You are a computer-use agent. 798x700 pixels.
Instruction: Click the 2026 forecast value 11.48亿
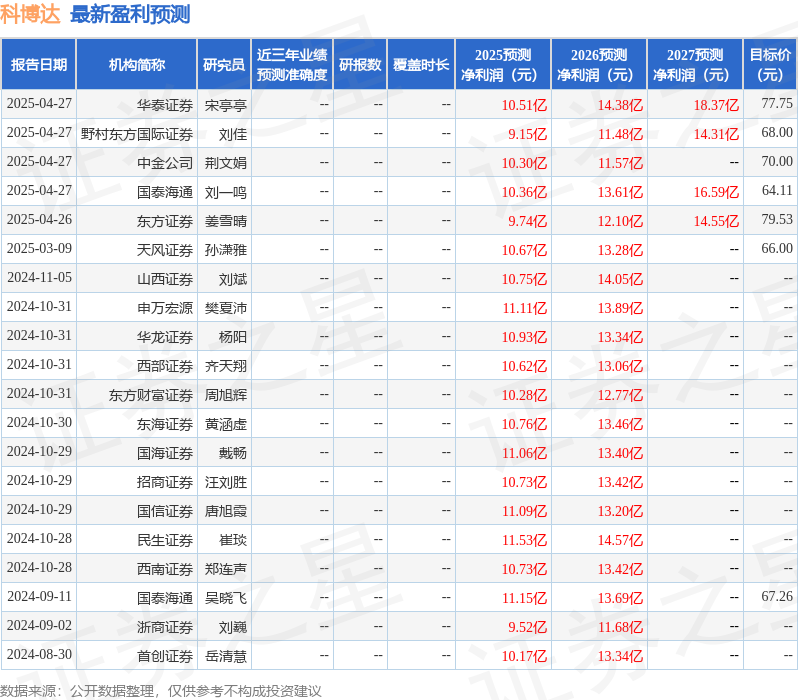(x=620, y=134)
